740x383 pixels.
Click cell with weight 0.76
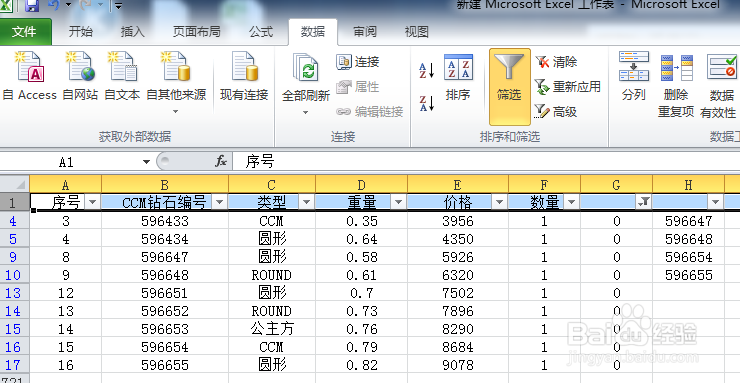[x=361, y=329]
